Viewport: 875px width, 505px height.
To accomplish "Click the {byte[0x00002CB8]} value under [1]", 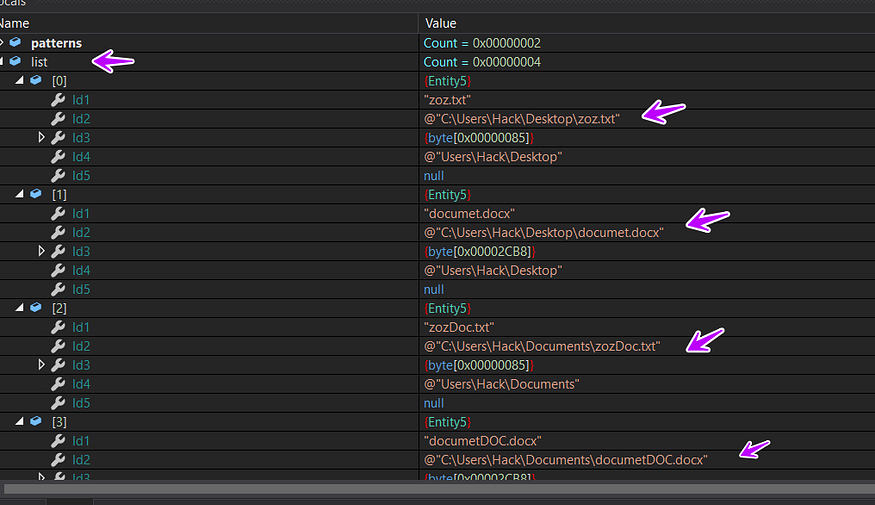I will click(479, 252).
